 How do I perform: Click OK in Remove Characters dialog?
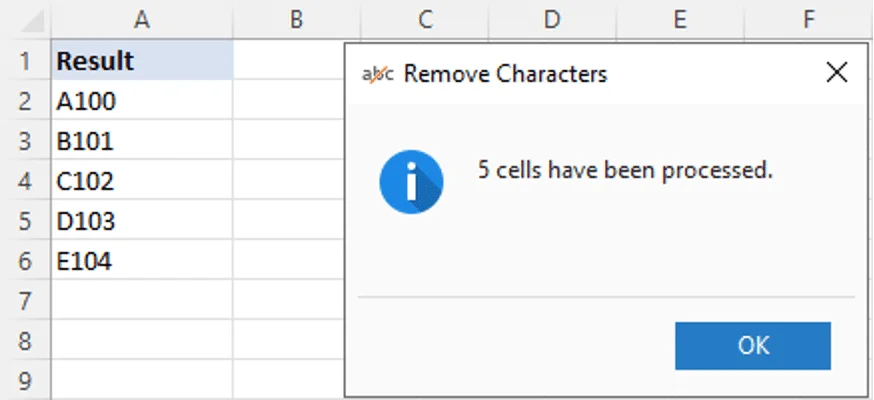[x=752, y=345]
